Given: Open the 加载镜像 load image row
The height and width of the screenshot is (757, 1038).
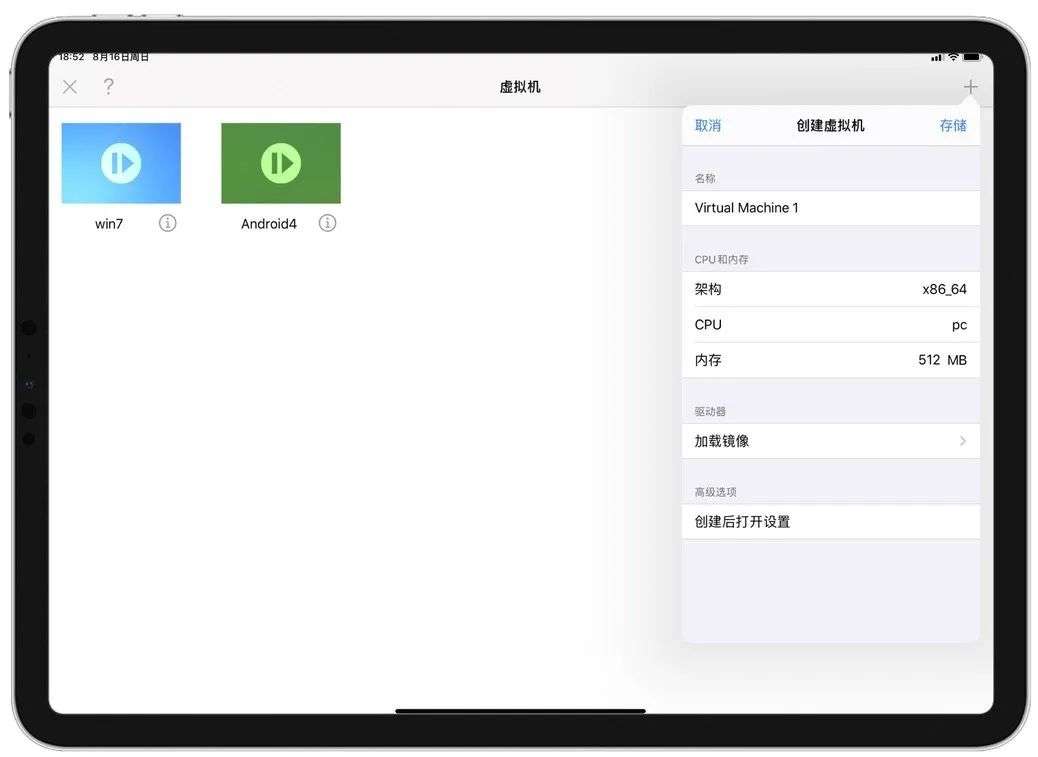Looking at the screenshot, I should 830,441.
